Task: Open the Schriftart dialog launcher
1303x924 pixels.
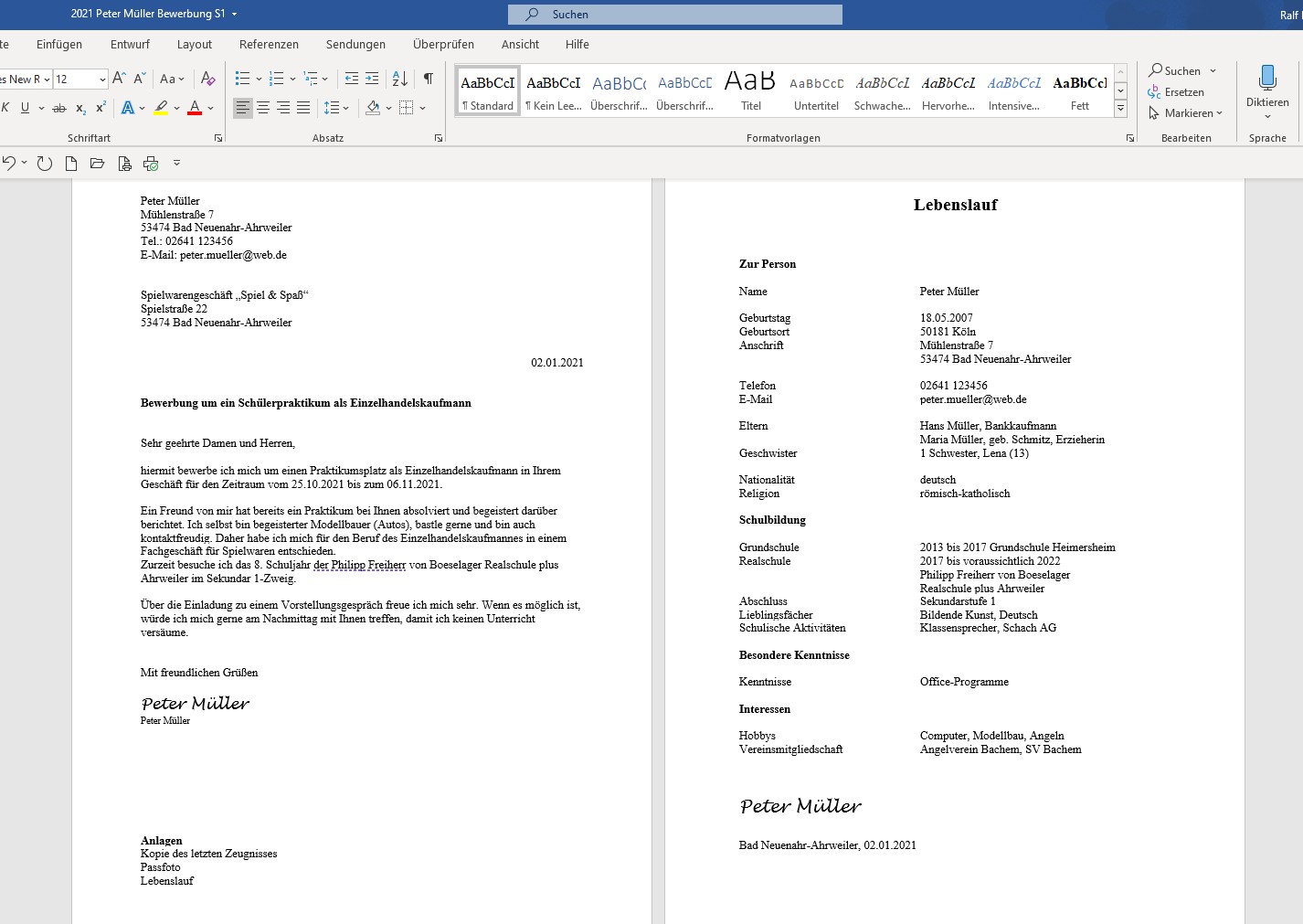Action: (x=218, y=138)
